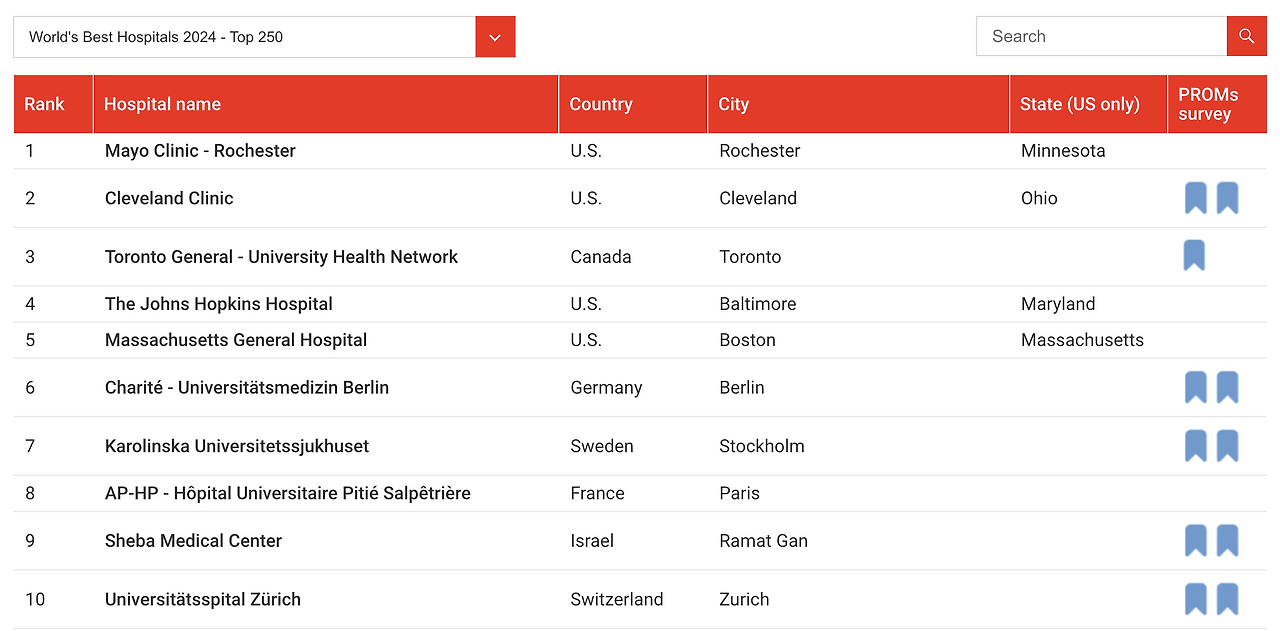Click first PROMs bookmark icon for Universitätsspital Zürich
Image resolution: width=1280 pixels, height=631 pixels.
click(x=1196, y=599)
